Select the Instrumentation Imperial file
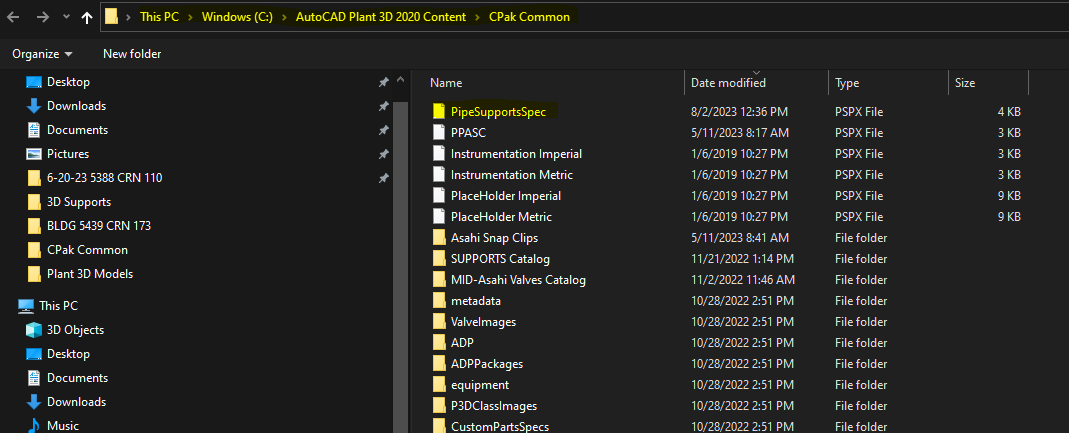The image size is (1069, 433). (x=516, y=153)
